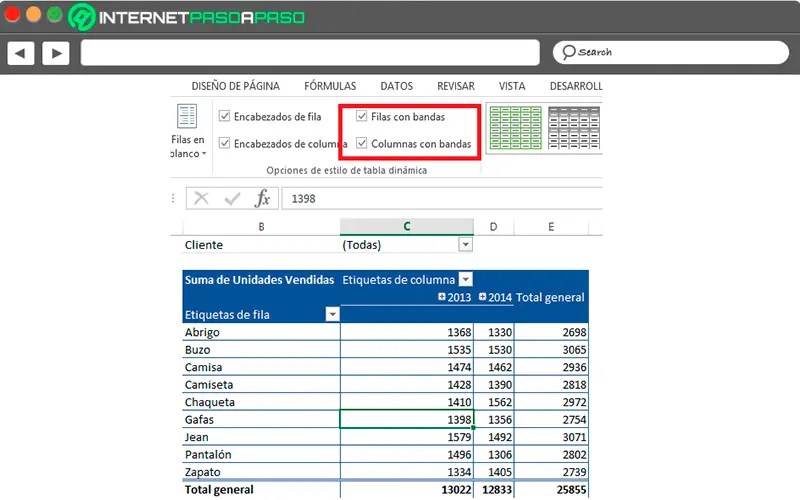Select the gray pivot table style thumbnail

pos(574,128)
